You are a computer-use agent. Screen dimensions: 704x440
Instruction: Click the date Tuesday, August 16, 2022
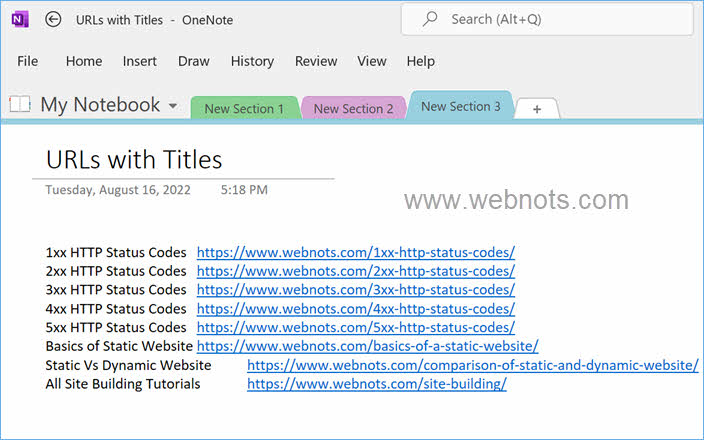(x=118, y=190)
